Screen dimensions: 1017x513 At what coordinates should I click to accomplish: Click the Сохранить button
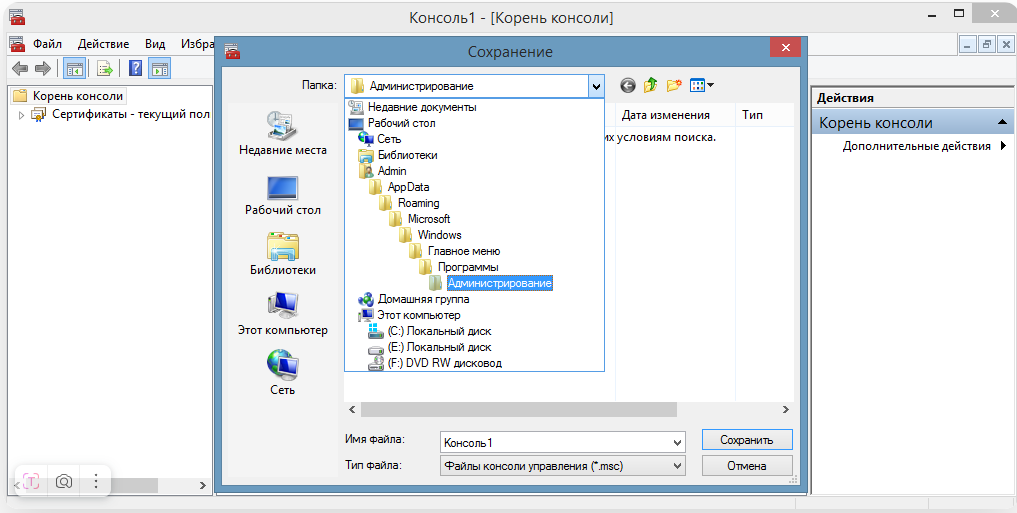point(746,440)
